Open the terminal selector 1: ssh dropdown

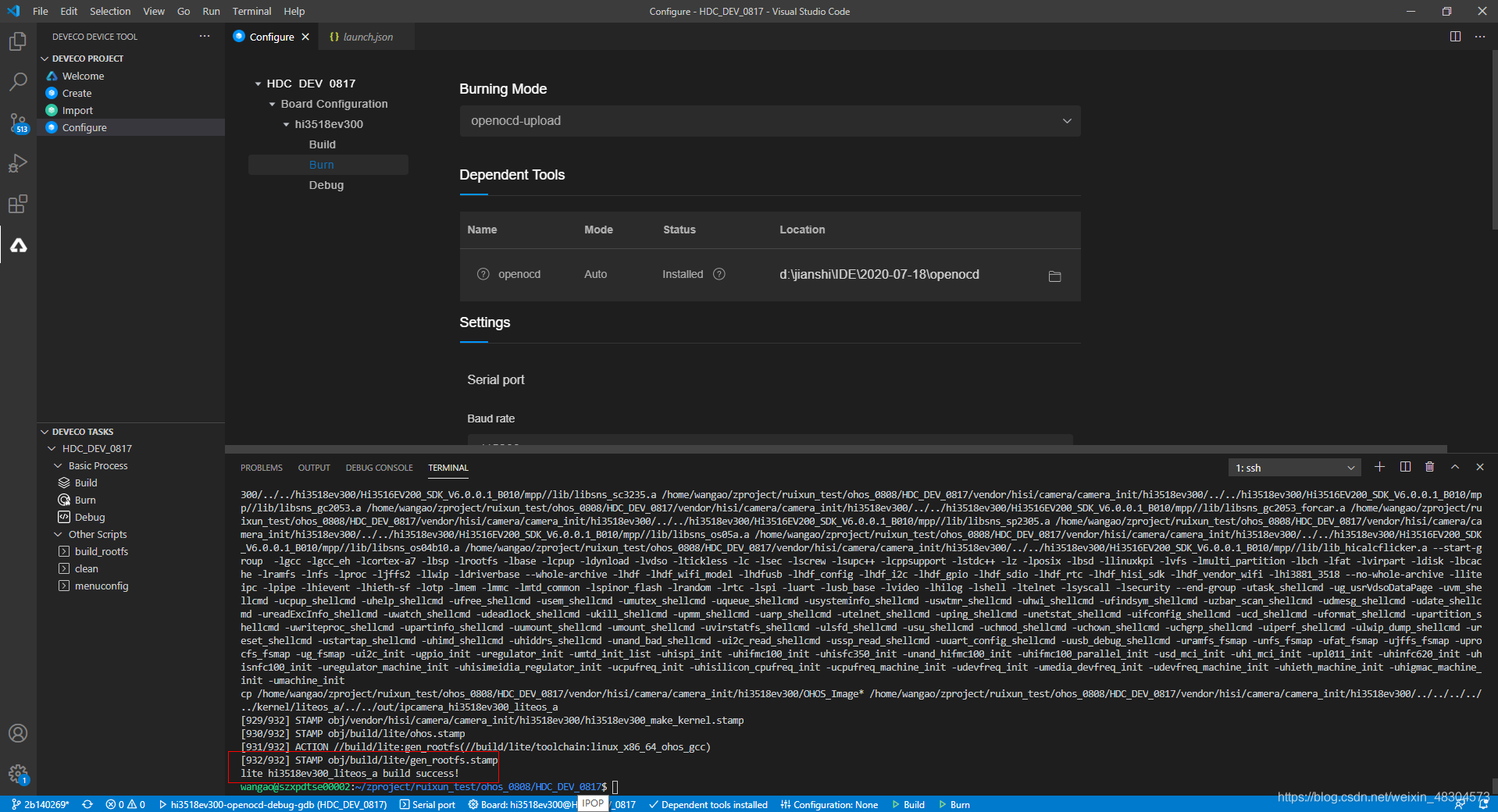pos(1295,468)
